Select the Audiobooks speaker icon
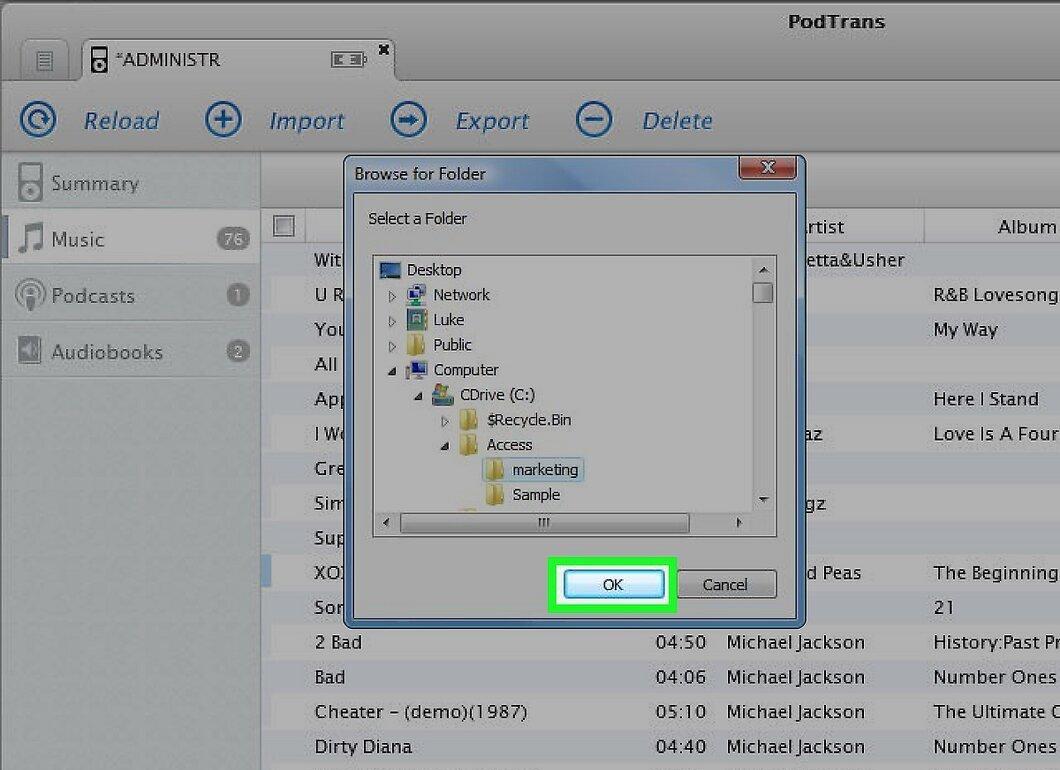 tap(29, 350)
